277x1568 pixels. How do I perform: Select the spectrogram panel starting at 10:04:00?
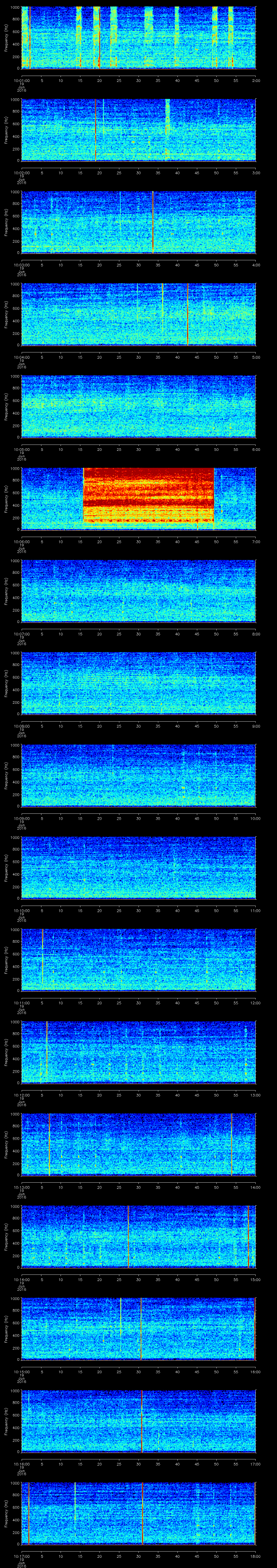[x=139, y=314]
